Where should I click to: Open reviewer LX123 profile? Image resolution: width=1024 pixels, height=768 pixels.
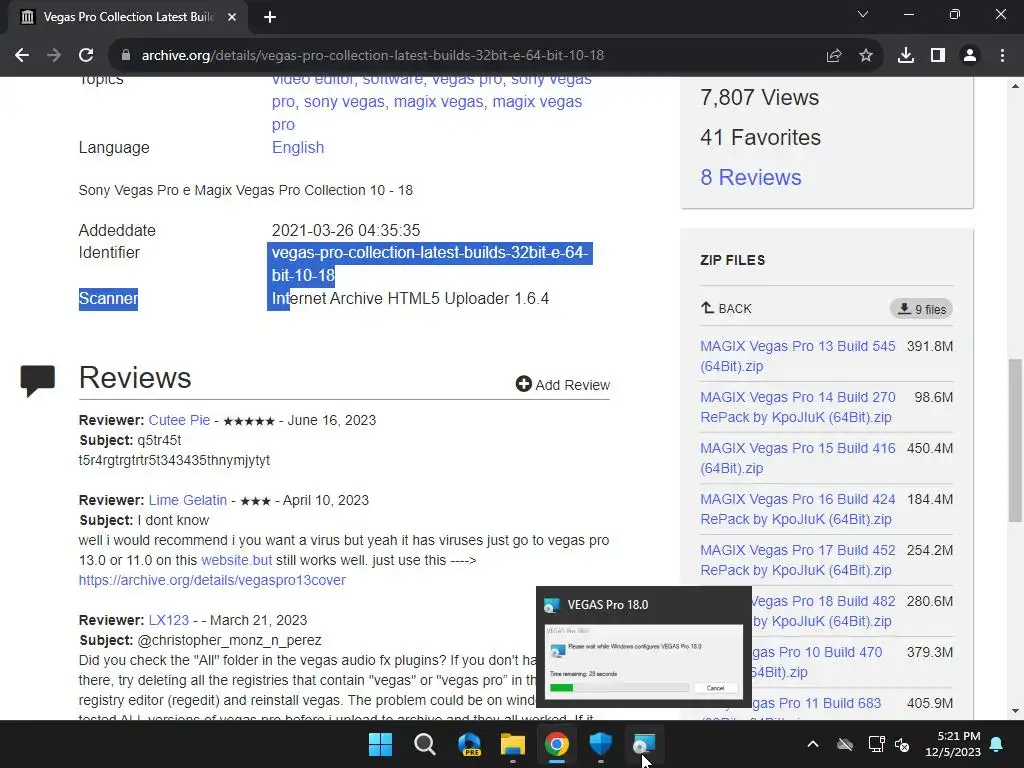tap(168, 620)
